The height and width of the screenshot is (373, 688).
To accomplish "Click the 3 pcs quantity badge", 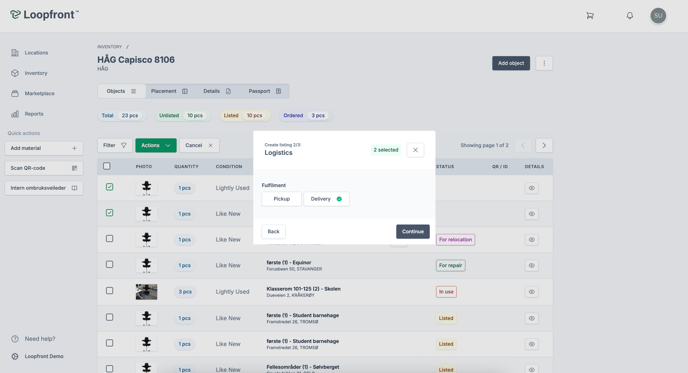I will [x=185, y=292].
